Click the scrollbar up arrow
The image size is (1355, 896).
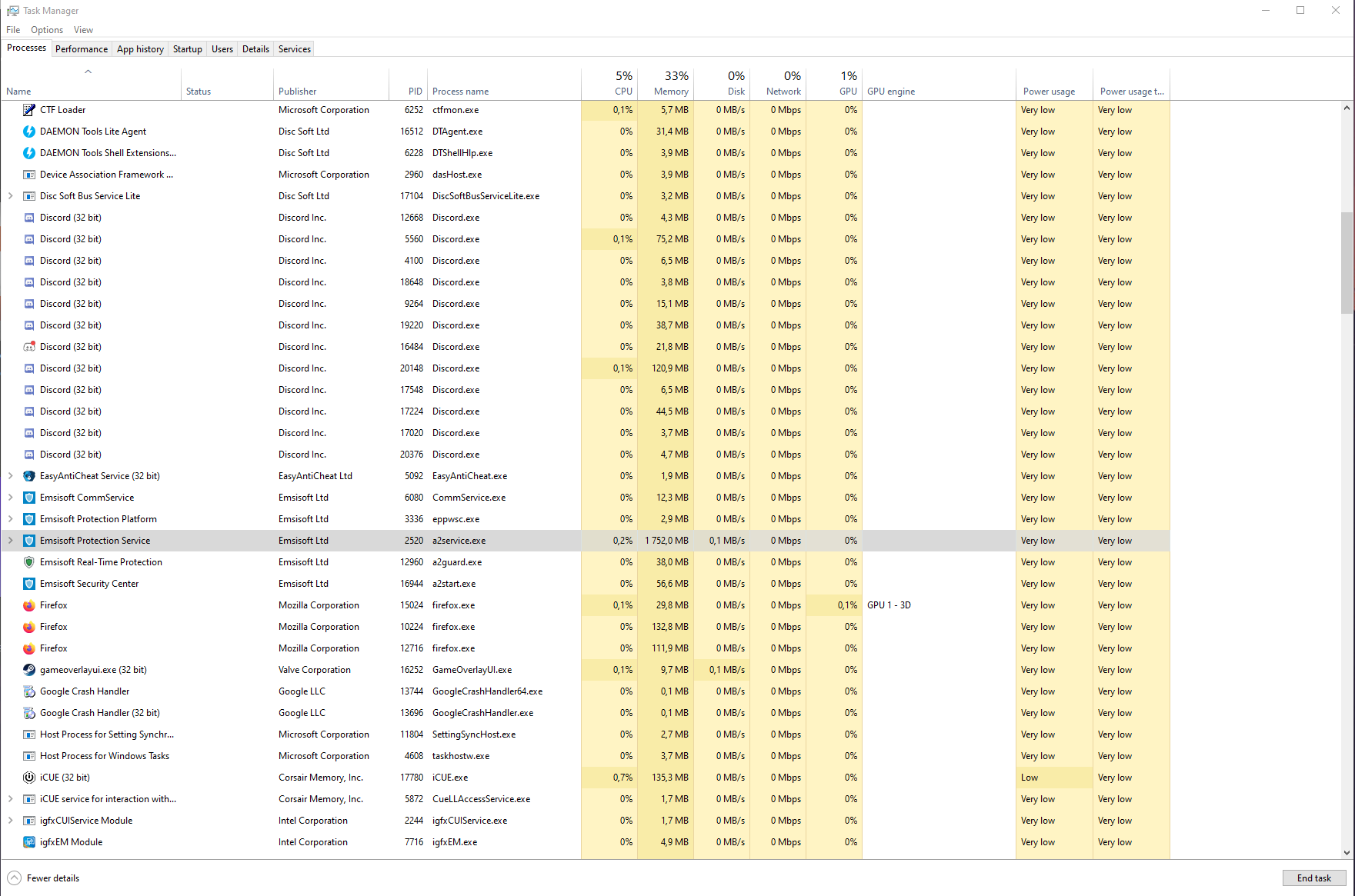pyautogui.click(x=1347, y=108)
